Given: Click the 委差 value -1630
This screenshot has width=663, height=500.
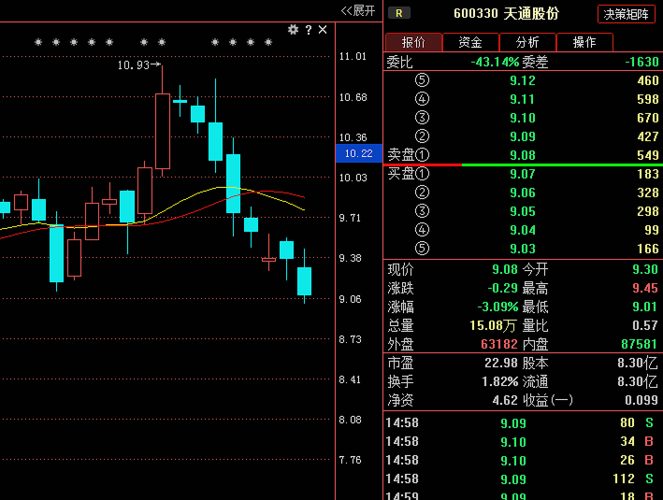Looking at the screenshot, I should tap(642, 62).
